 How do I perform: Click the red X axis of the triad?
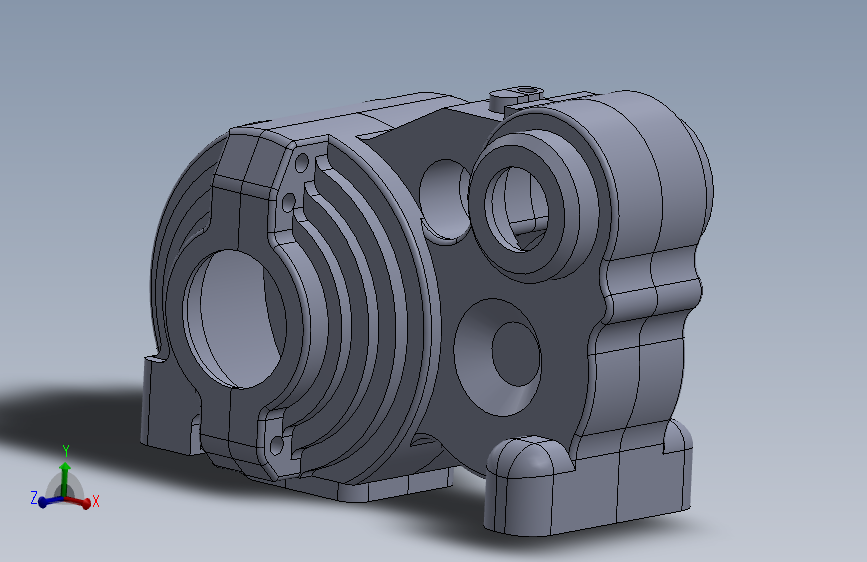79,501
